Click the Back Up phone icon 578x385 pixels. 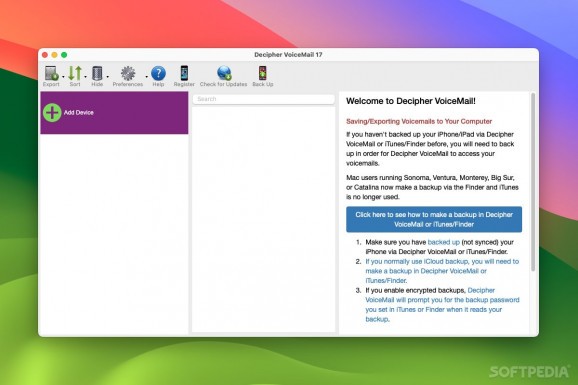point(262,73)
